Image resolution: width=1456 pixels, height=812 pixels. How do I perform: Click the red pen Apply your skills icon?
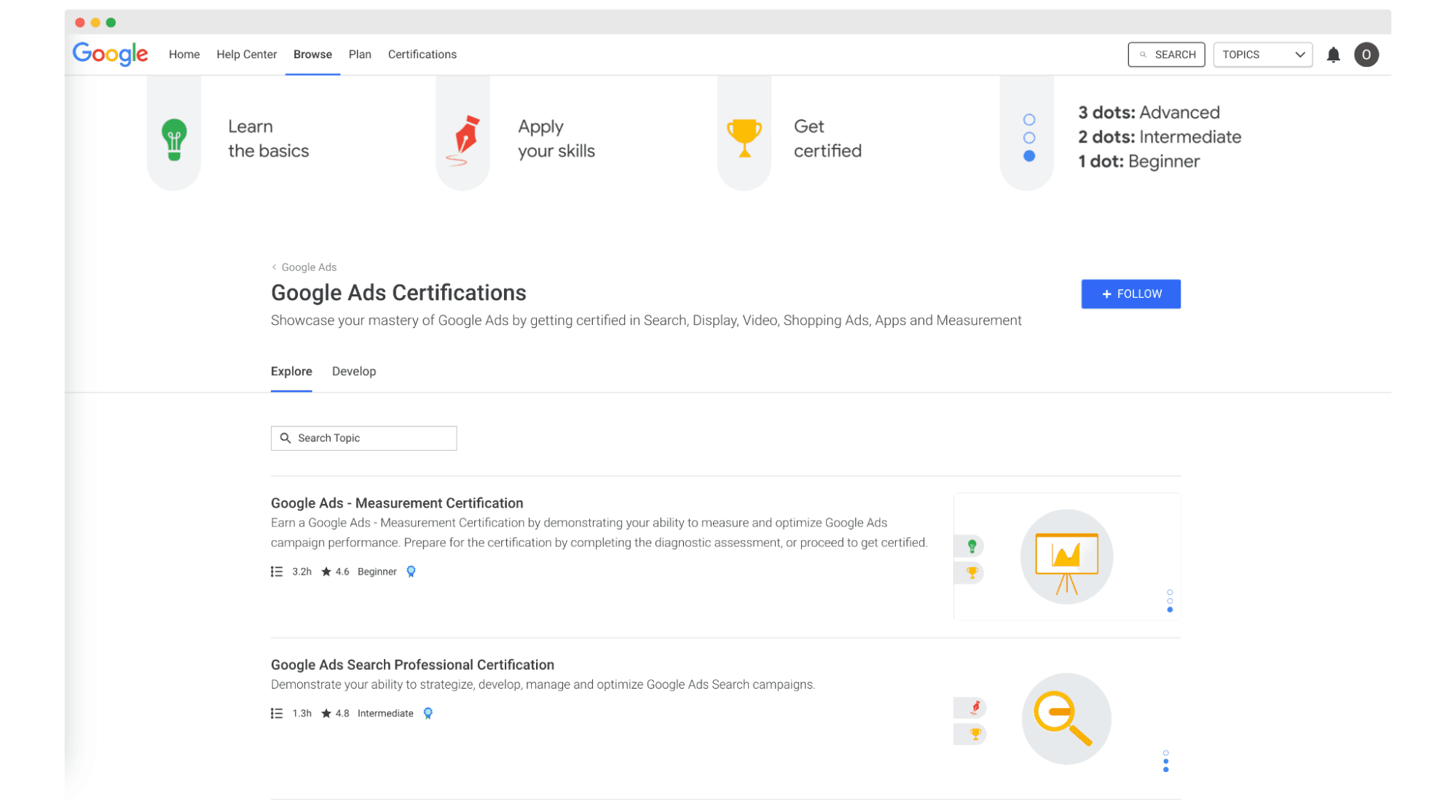coord(463,141)
